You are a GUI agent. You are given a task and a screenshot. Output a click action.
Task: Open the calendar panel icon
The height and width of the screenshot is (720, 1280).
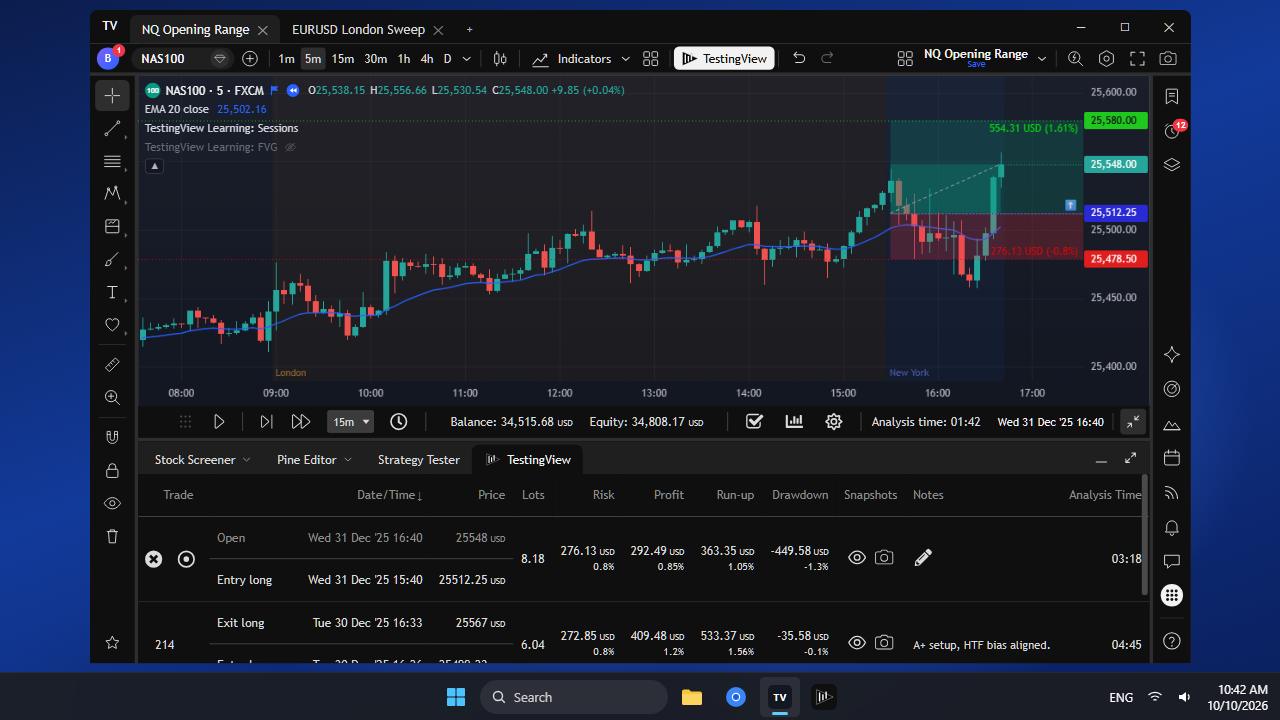1172,458
